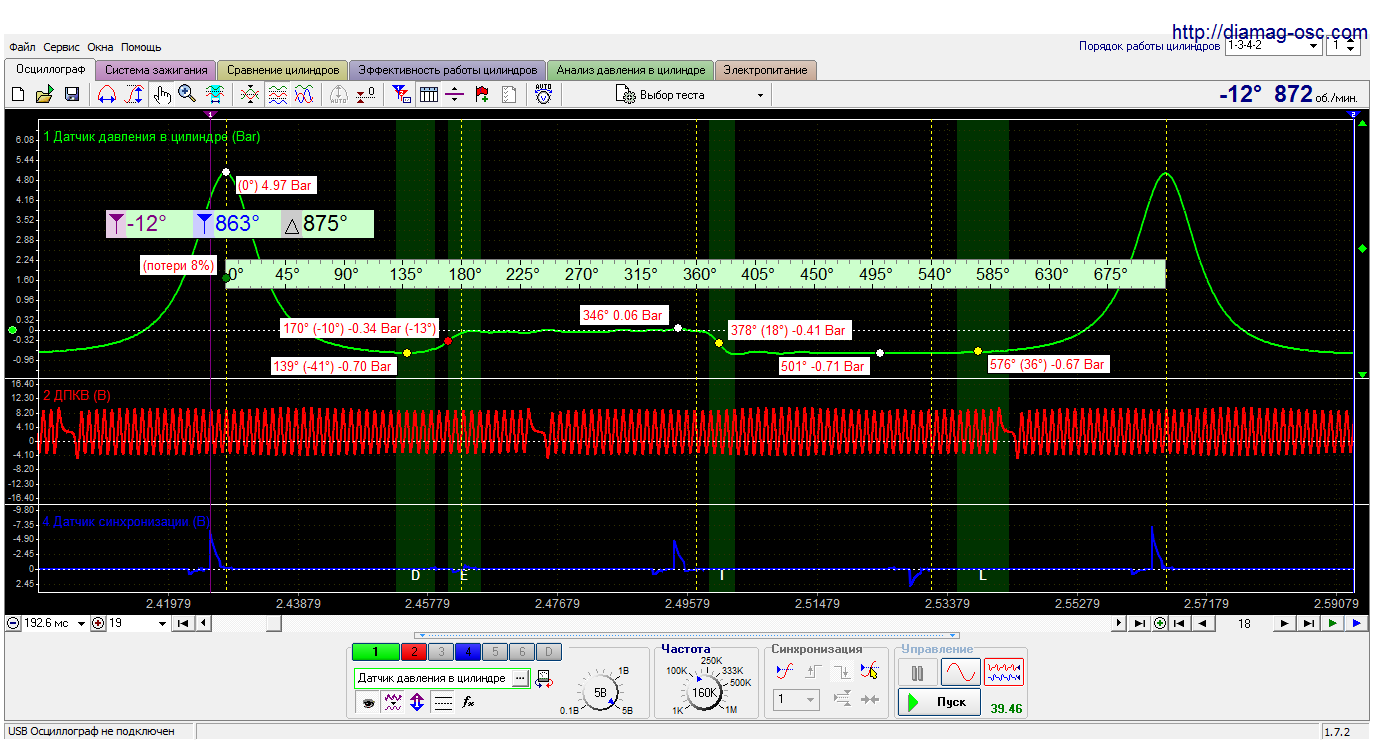Toggle channel 3 button

point(440,652)
